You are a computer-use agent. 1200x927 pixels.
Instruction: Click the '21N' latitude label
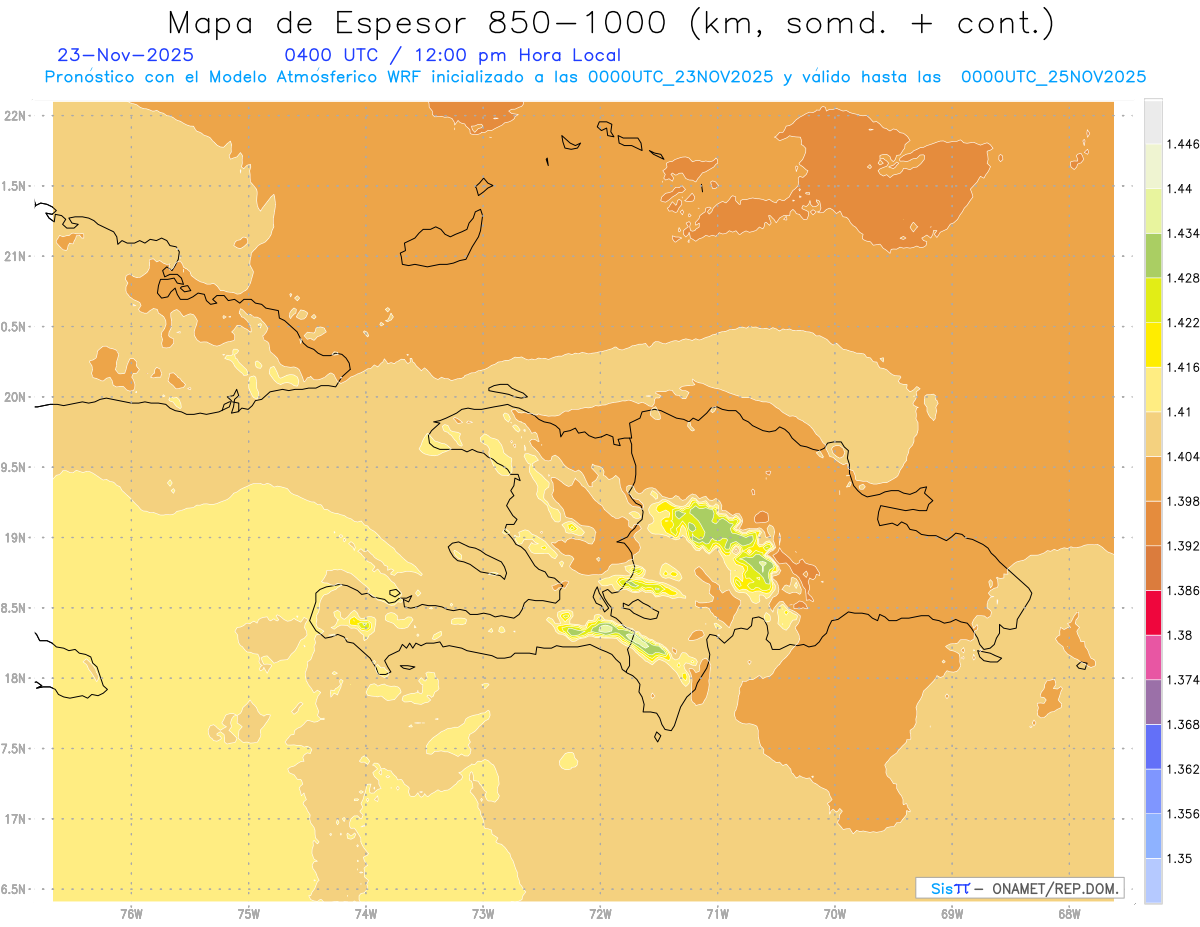pos(15,256)
